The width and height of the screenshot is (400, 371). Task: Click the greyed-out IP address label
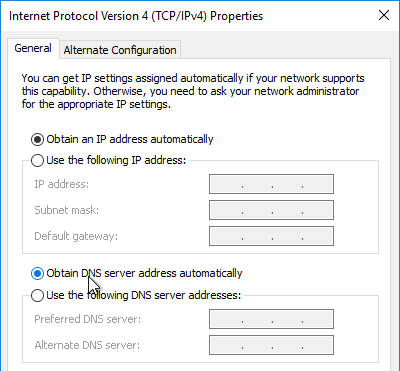[62, 184]
